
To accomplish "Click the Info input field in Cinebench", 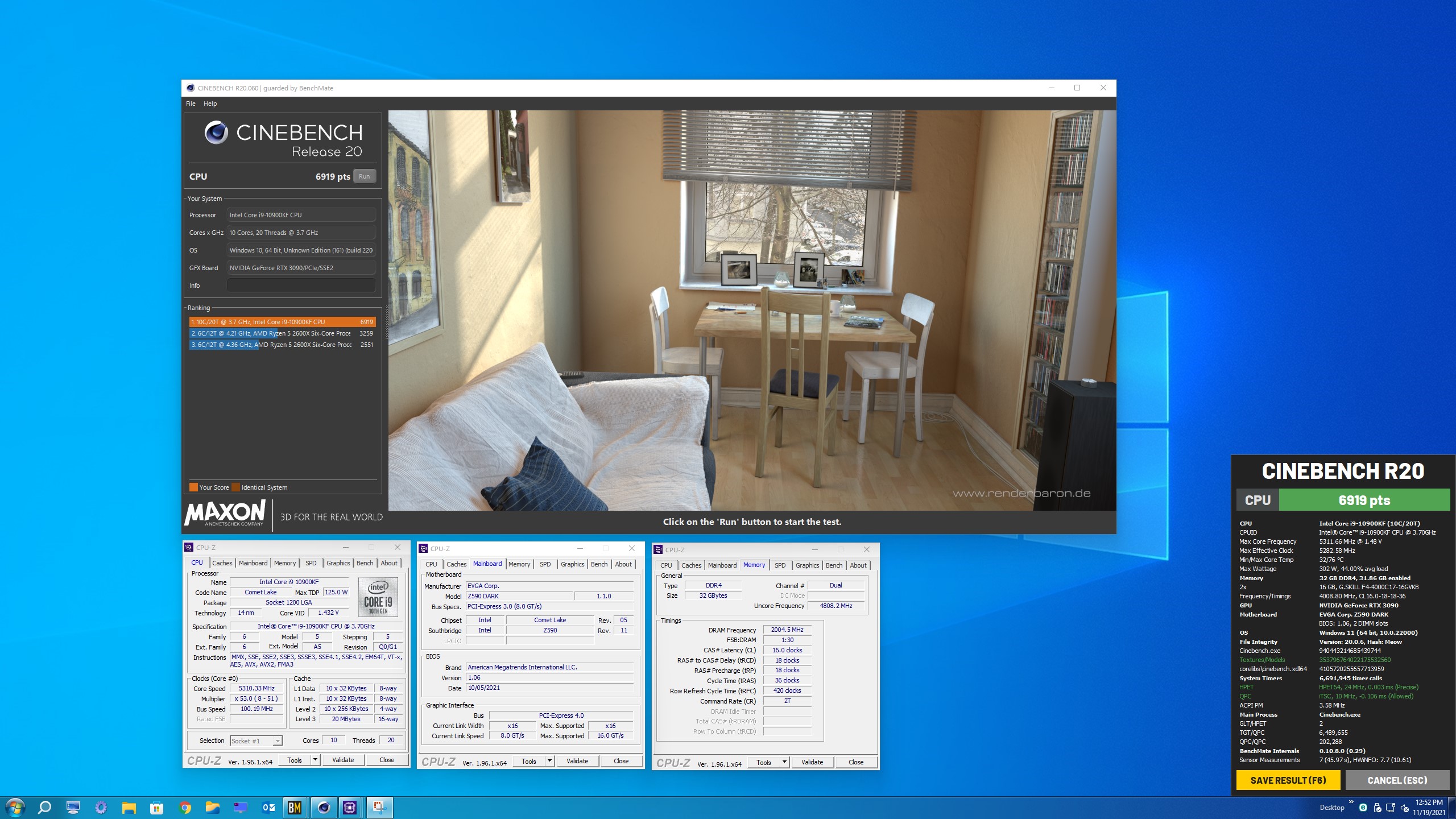I will pyautogui.click(x=301, y=286).
